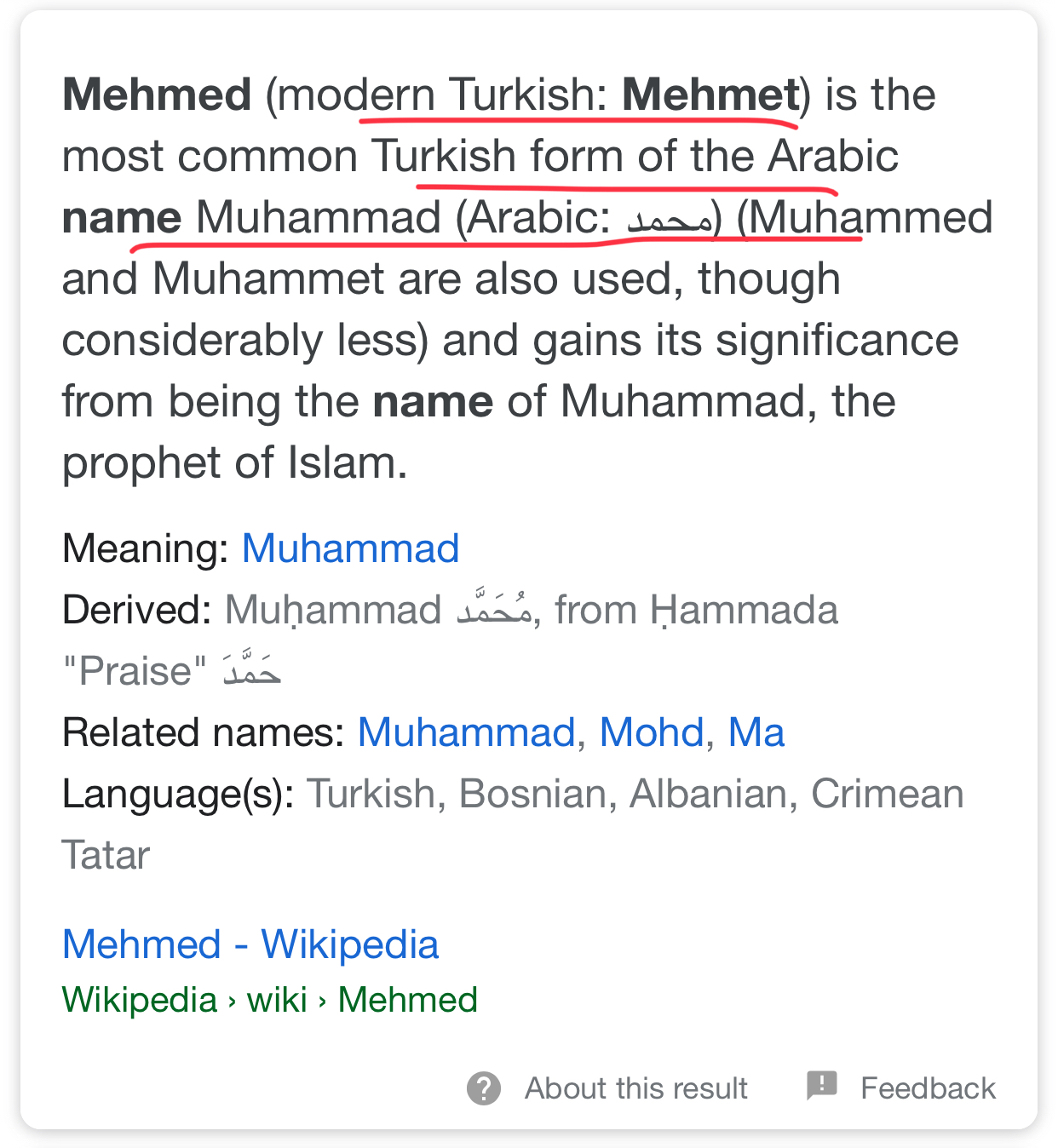Click the bold underlined word "Mehmet"
Image resolution: width=1058 pixels, height=1148 pixels.
click(x=710, y=95)
